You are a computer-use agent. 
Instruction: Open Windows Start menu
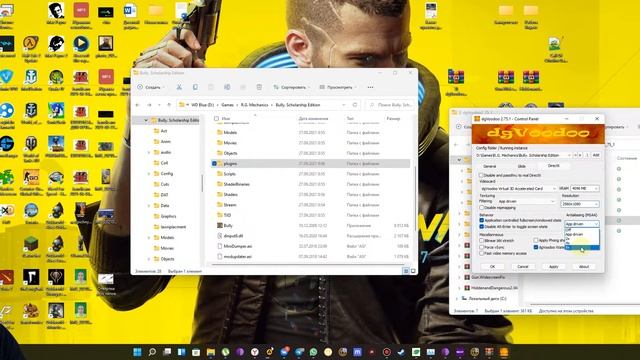tap(137, 352)
